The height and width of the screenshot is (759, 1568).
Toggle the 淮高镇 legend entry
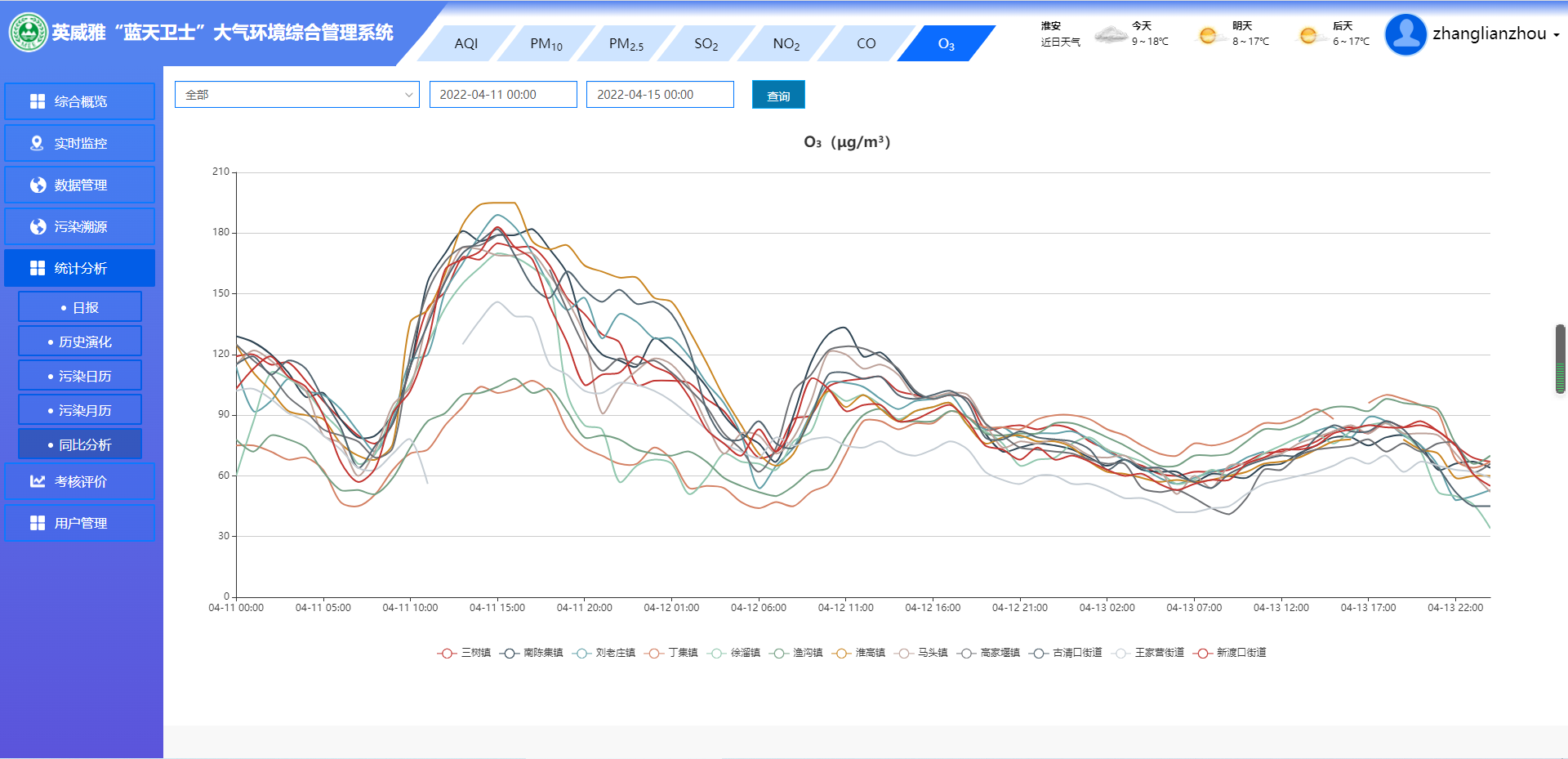pos(860,653)
